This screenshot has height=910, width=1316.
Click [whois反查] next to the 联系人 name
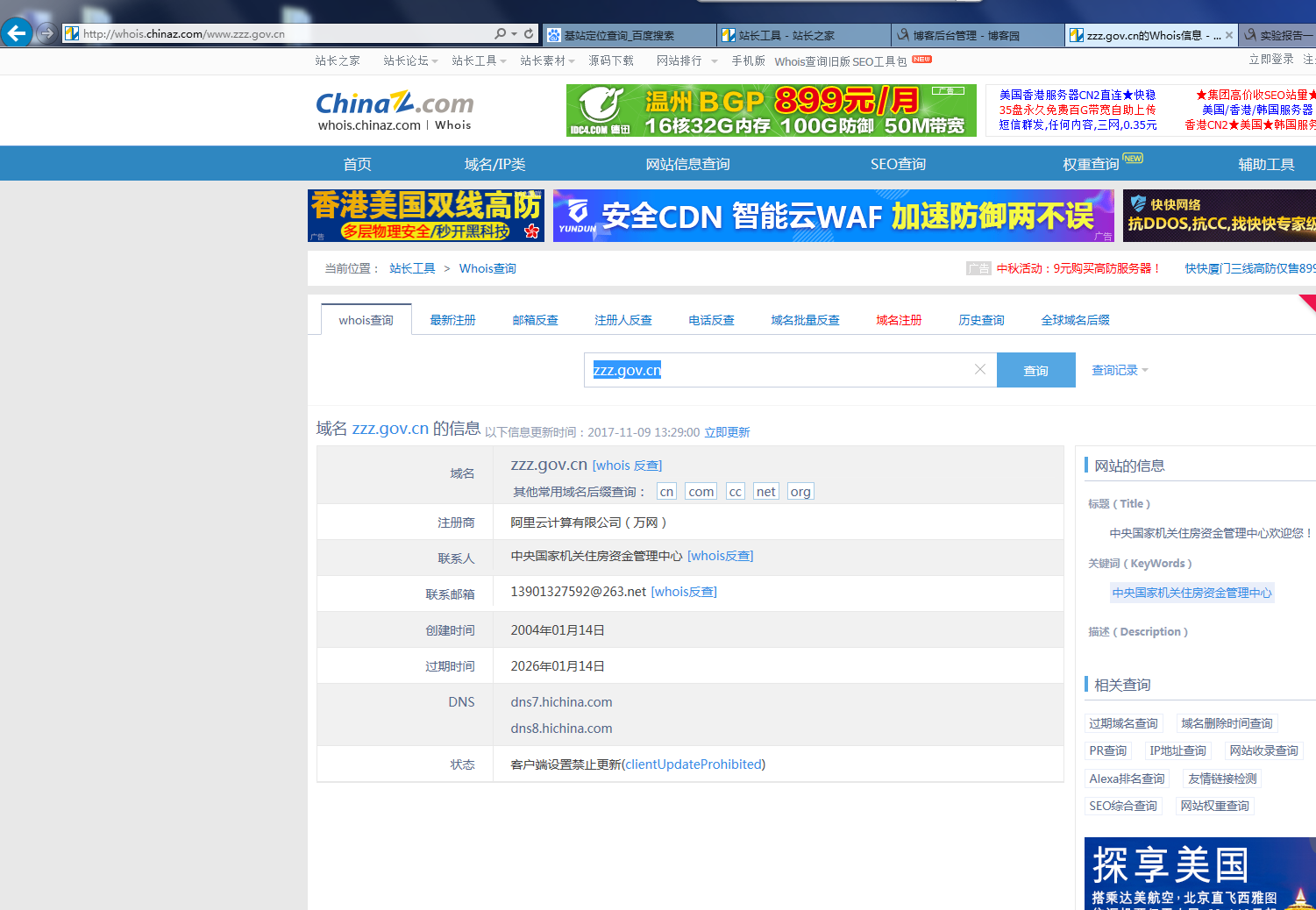point(721,556)
